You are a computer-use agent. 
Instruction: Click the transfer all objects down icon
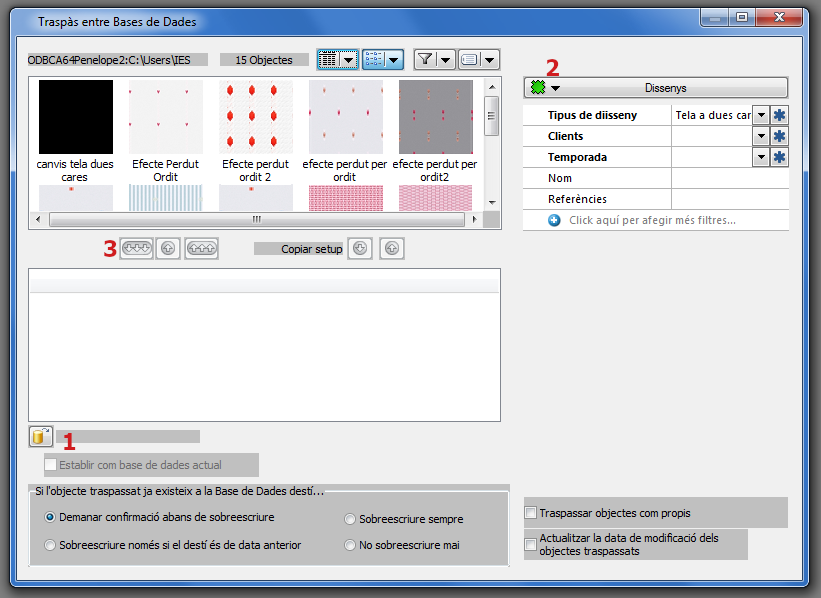pos(137,248)
